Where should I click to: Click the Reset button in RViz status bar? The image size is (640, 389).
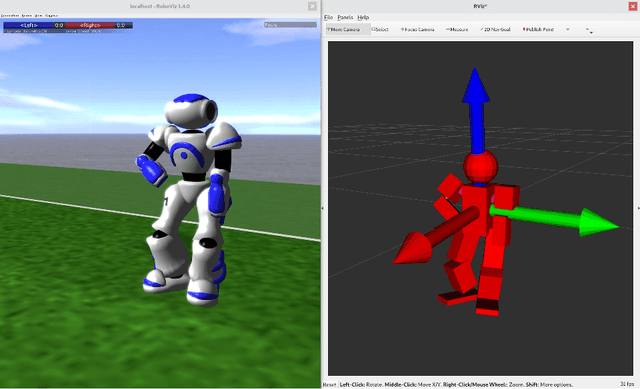(329, 385)
